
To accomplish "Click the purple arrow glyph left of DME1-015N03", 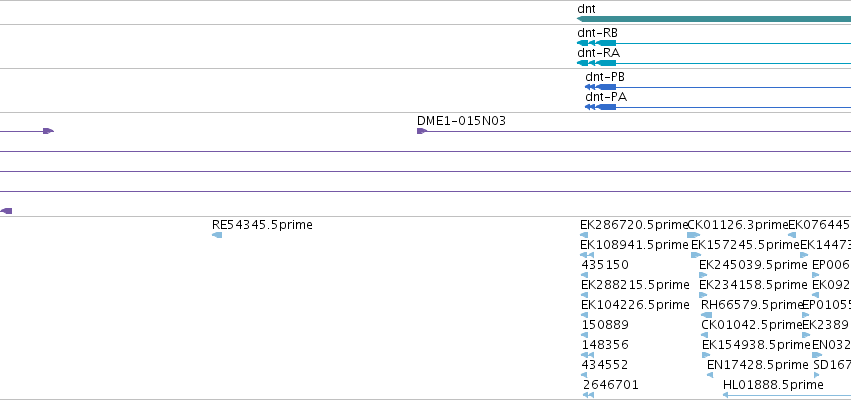I will (x=48, y=131).
